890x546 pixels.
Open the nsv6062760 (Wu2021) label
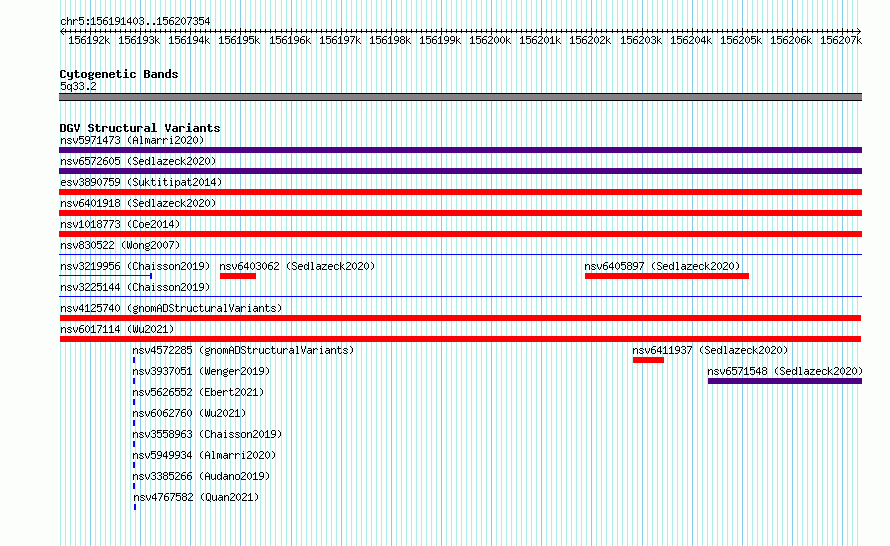pyautogui.click(x=189, y=413)
